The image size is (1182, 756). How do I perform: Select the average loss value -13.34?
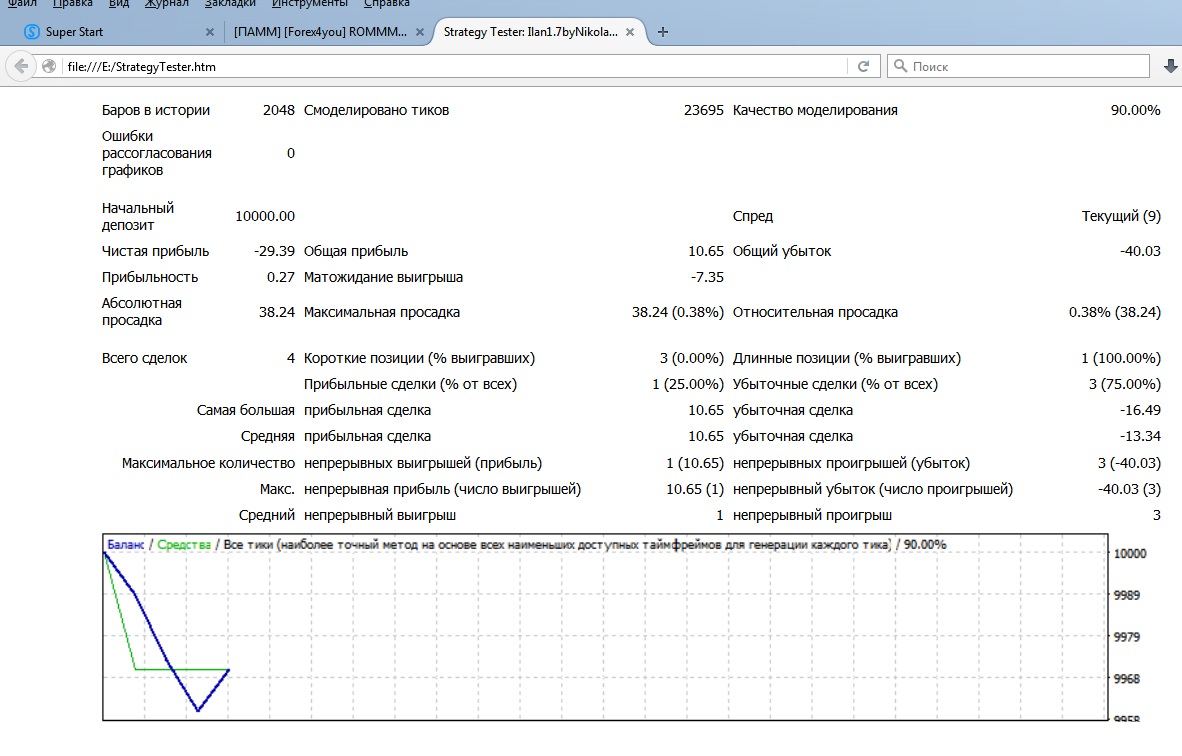click(1140, 436)
